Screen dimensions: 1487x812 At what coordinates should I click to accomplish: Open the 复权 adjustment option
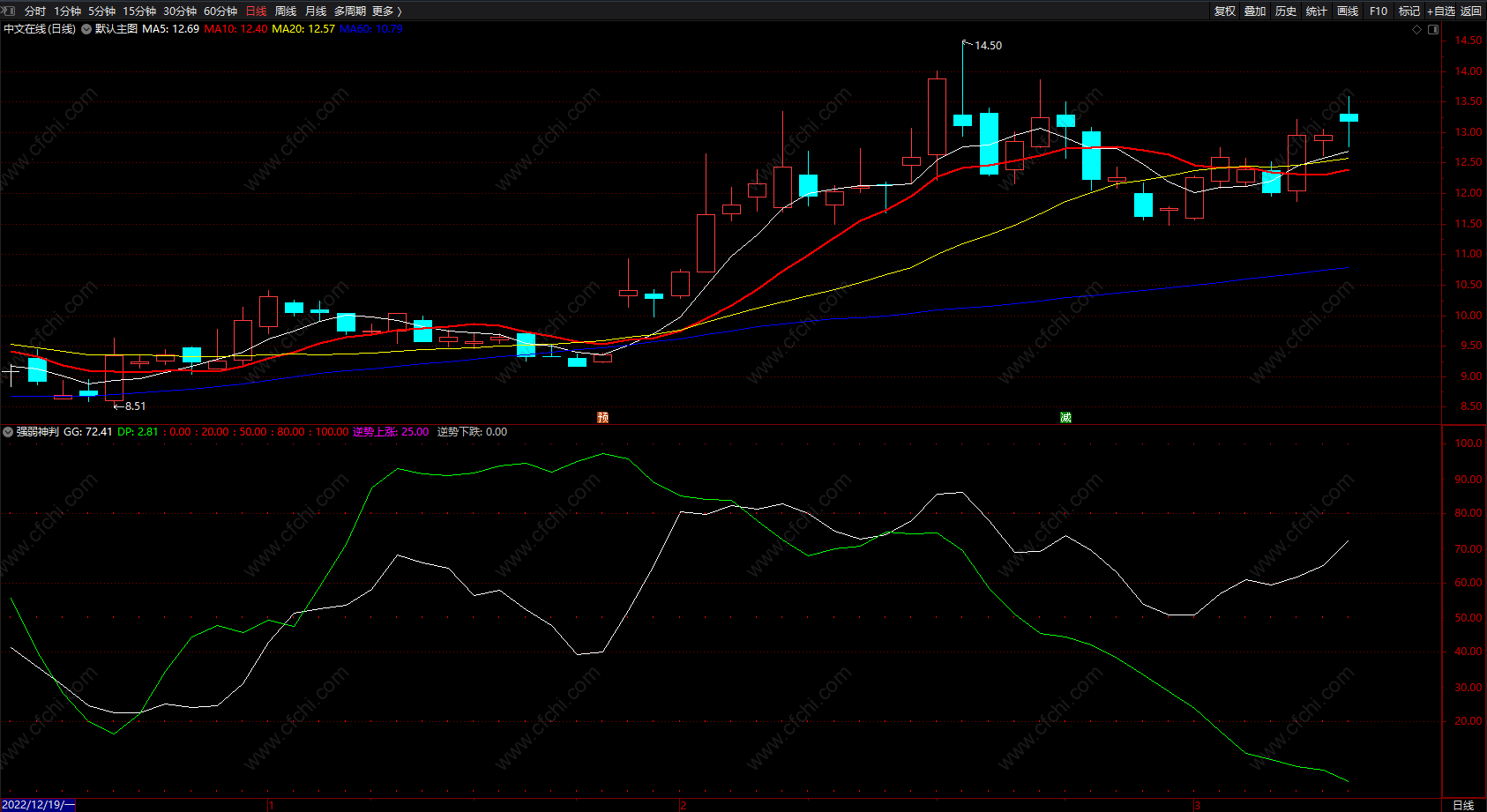click(x=1225, y=11)
